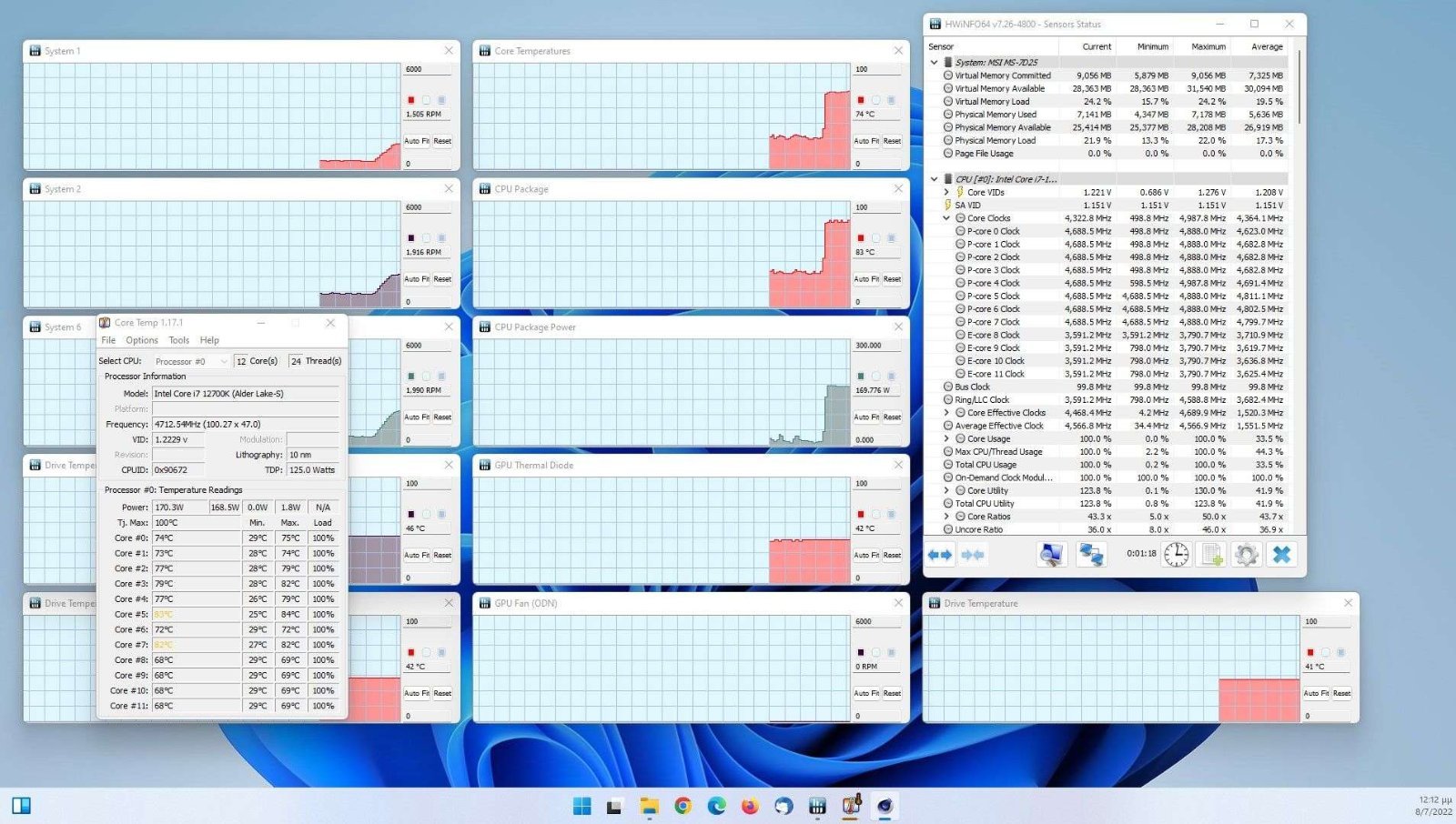Click the HWiNFO64 title bar app icon

point(935,24)
